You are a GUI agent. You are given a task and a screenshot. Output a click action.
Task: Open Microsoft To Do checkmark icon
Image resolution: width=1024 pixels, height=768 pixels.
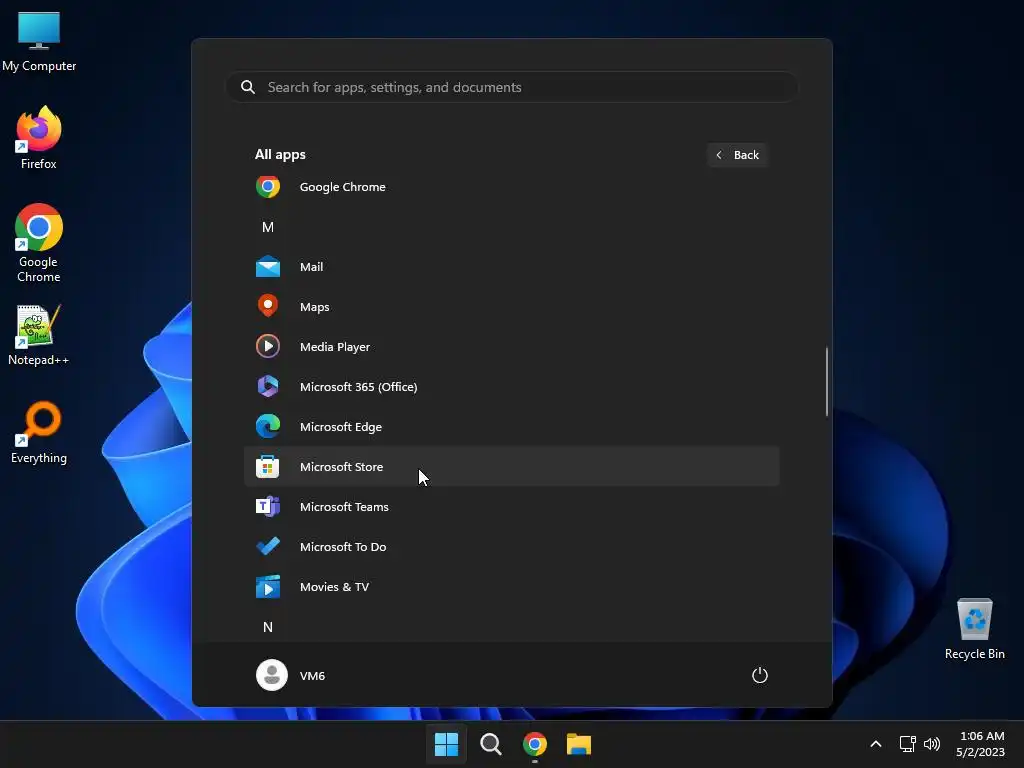coord(268,547)
